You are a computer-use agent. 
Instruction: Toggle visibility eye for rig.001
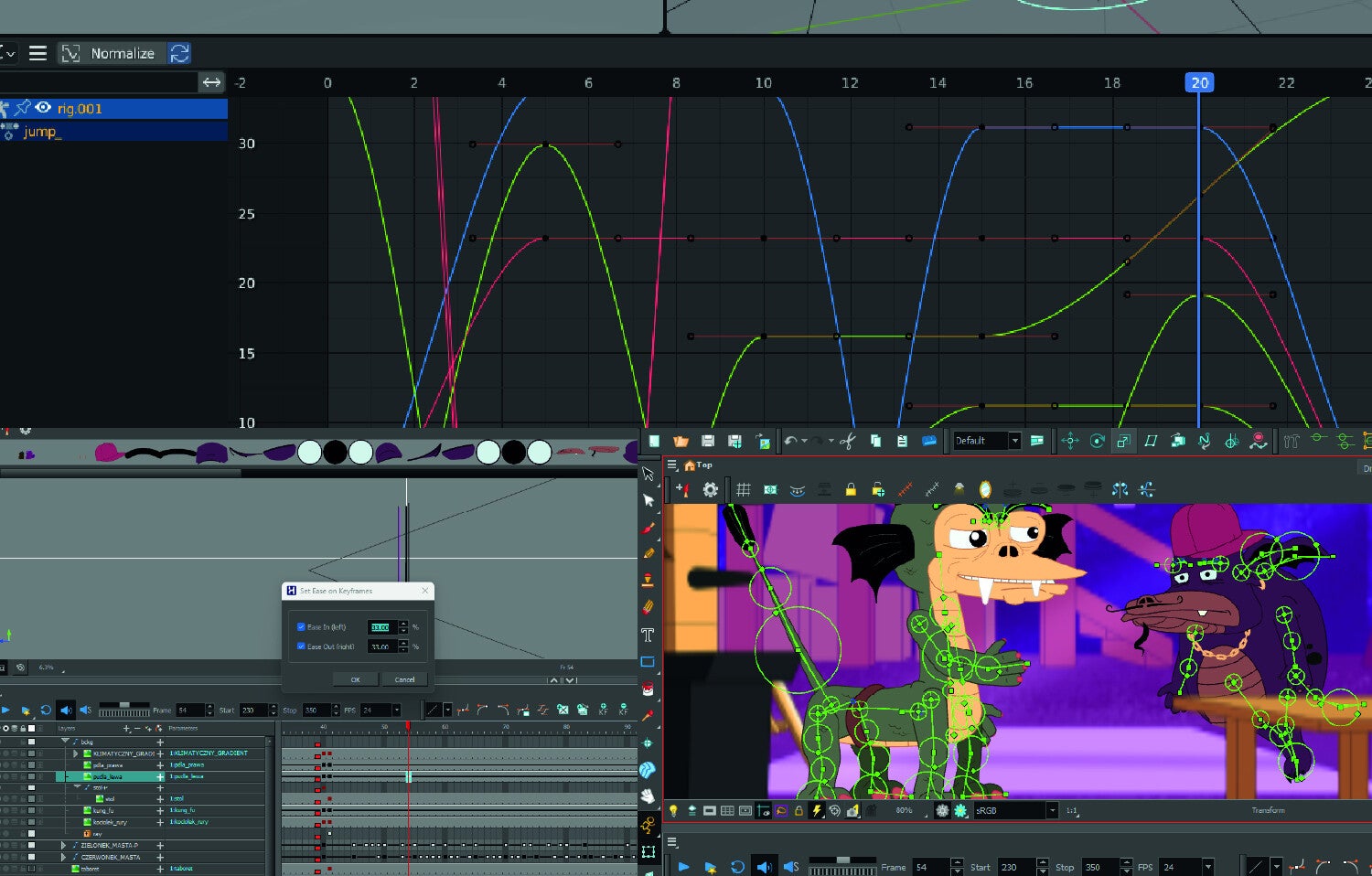43,108
